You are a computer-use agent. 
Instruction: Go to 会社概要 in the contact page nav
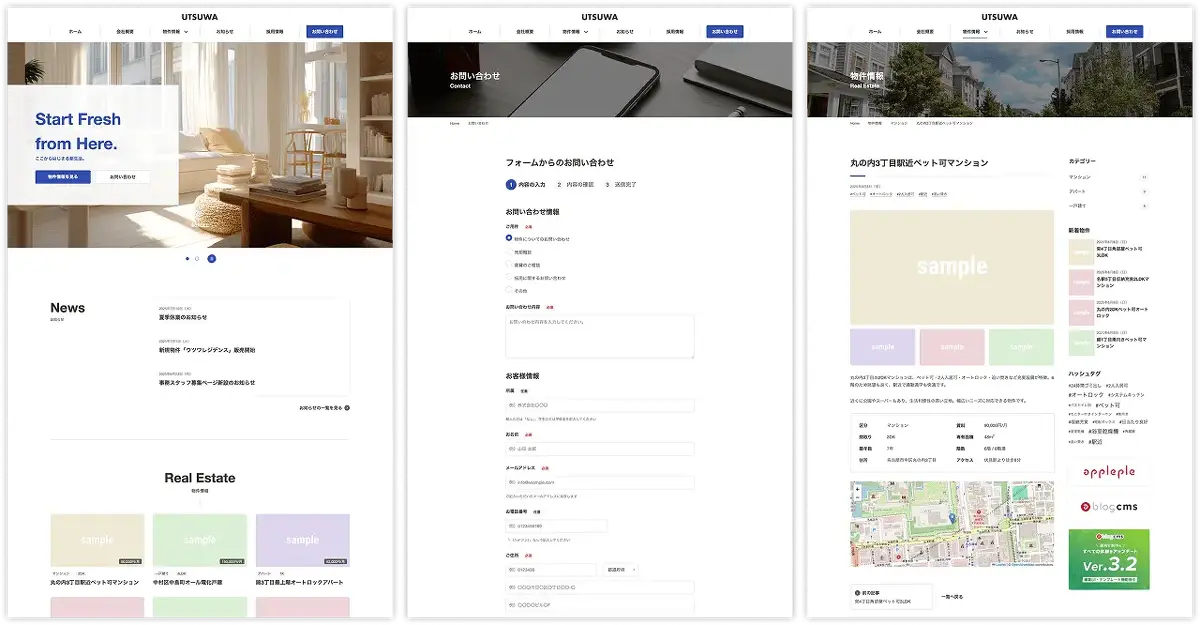pyautogui.click(x=525, y=32)
